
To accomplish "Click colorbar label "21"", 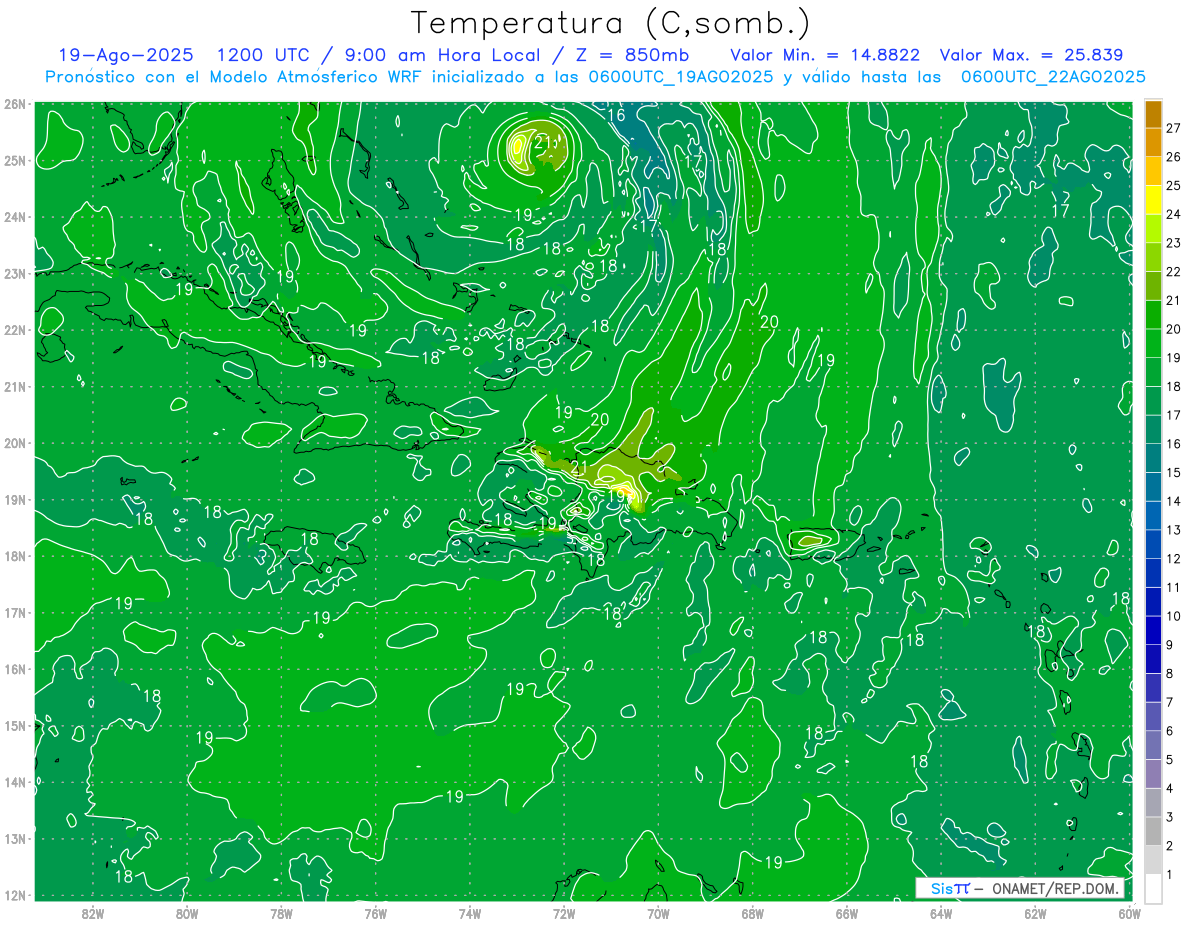I will coord(1174,300).
